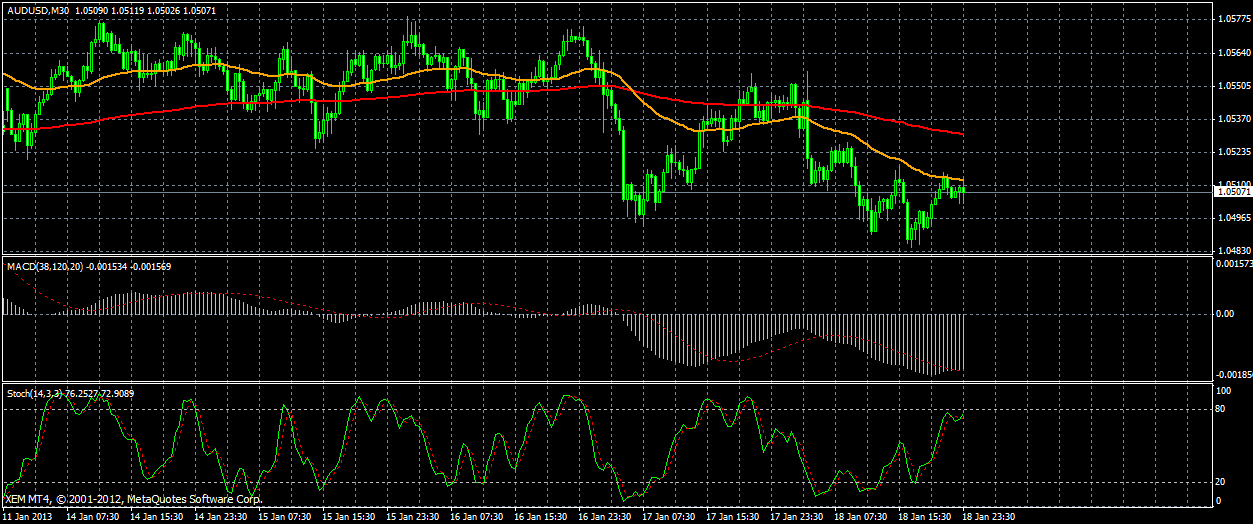
Task: Click the 15 Jan 07:30 time label
Action: tap(284, 516)
